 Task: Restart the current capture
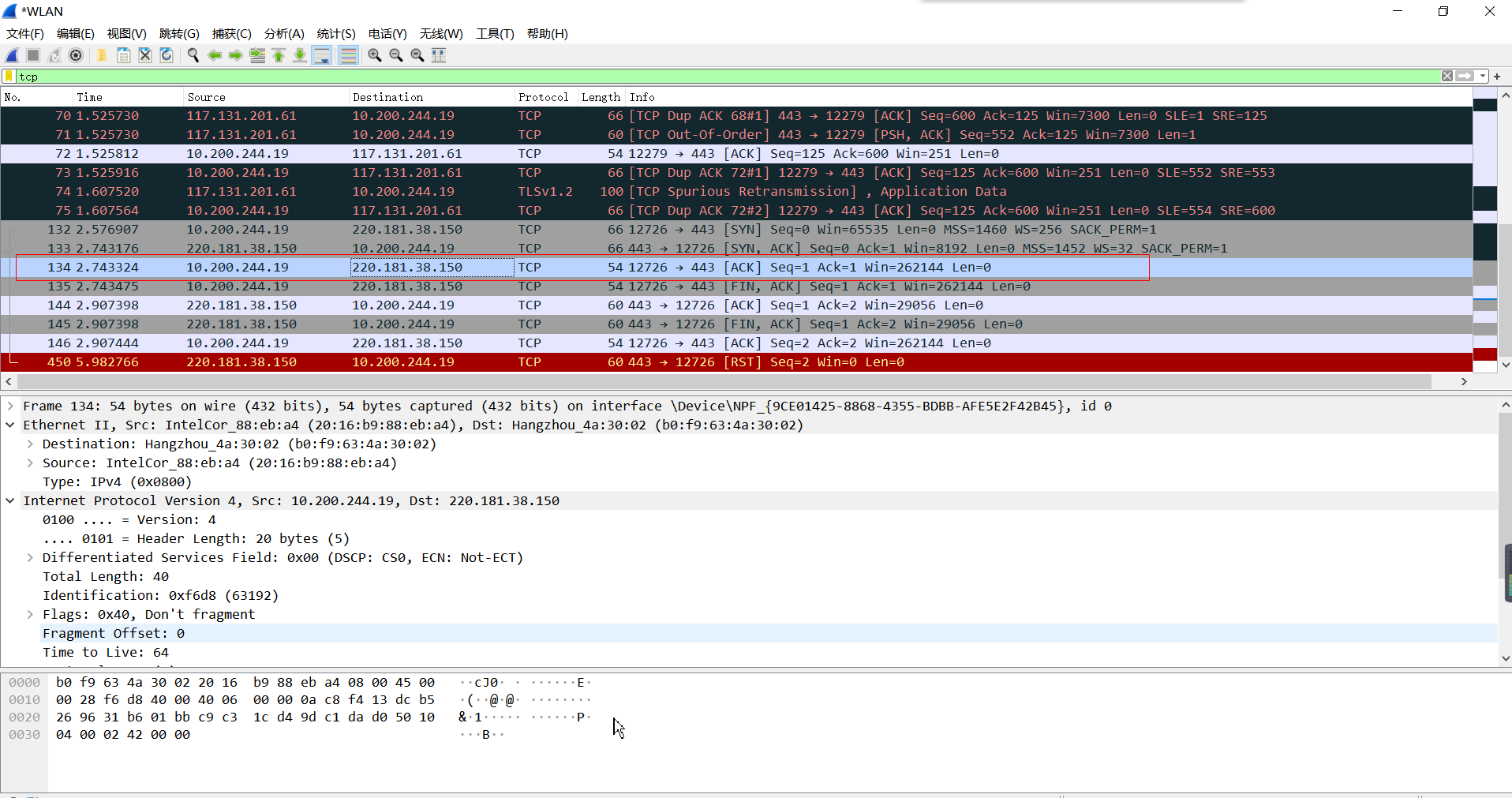(54, 55)
